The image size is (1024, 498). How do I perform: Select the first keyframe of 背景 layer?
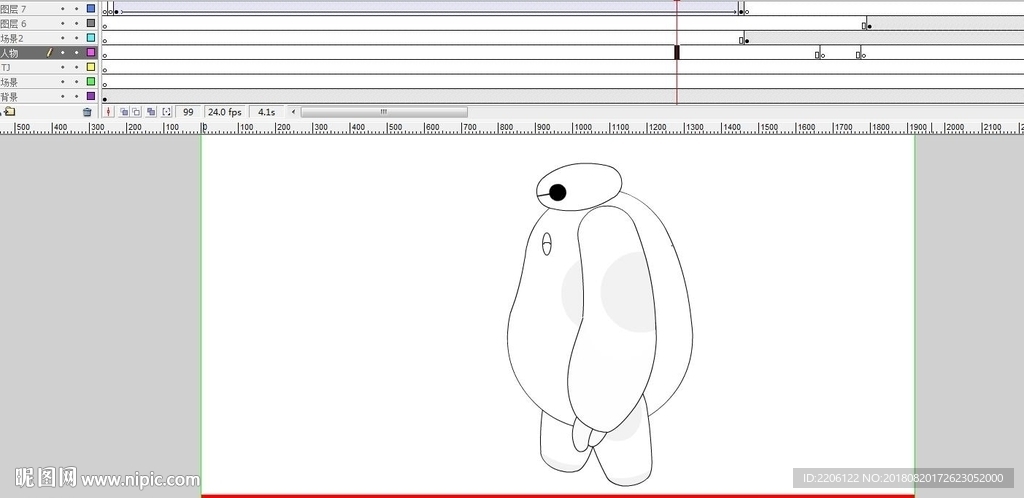coord(104,99)
